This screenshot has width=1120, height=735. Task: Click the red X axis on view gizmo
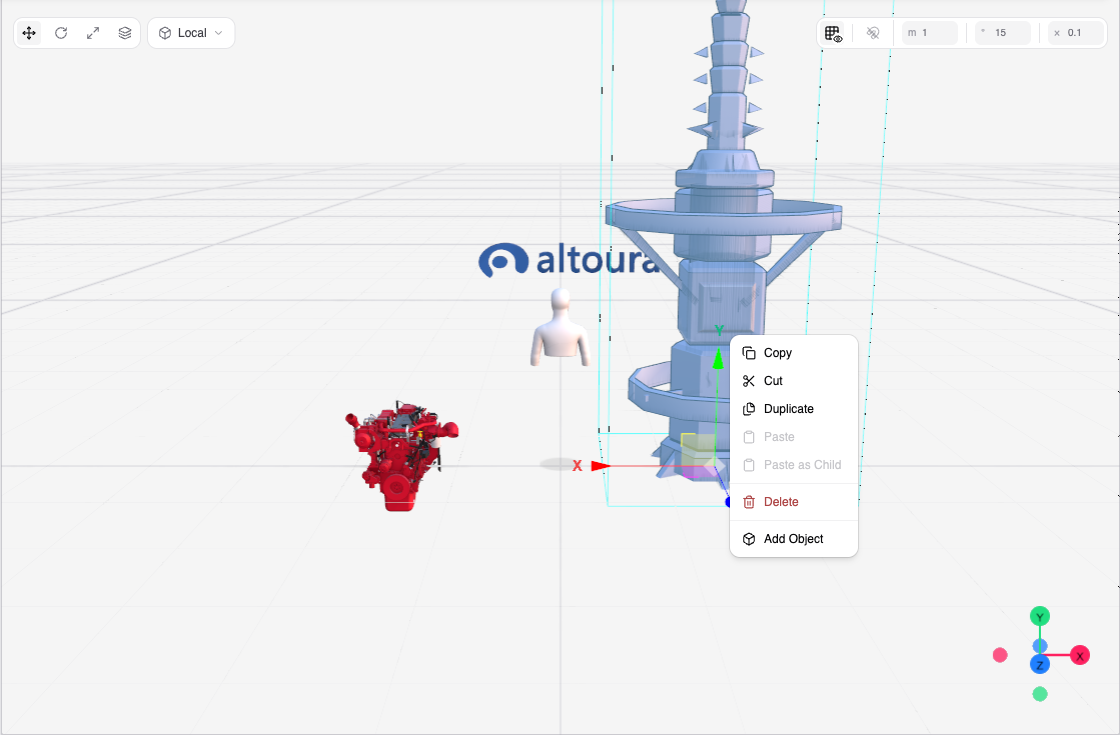coord(1080,655)
